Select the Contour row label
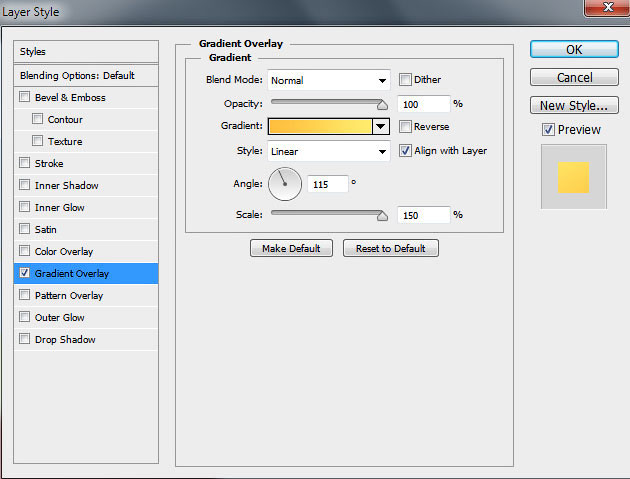The height and width of the screenshot is (479, 630). click(65, 119)
